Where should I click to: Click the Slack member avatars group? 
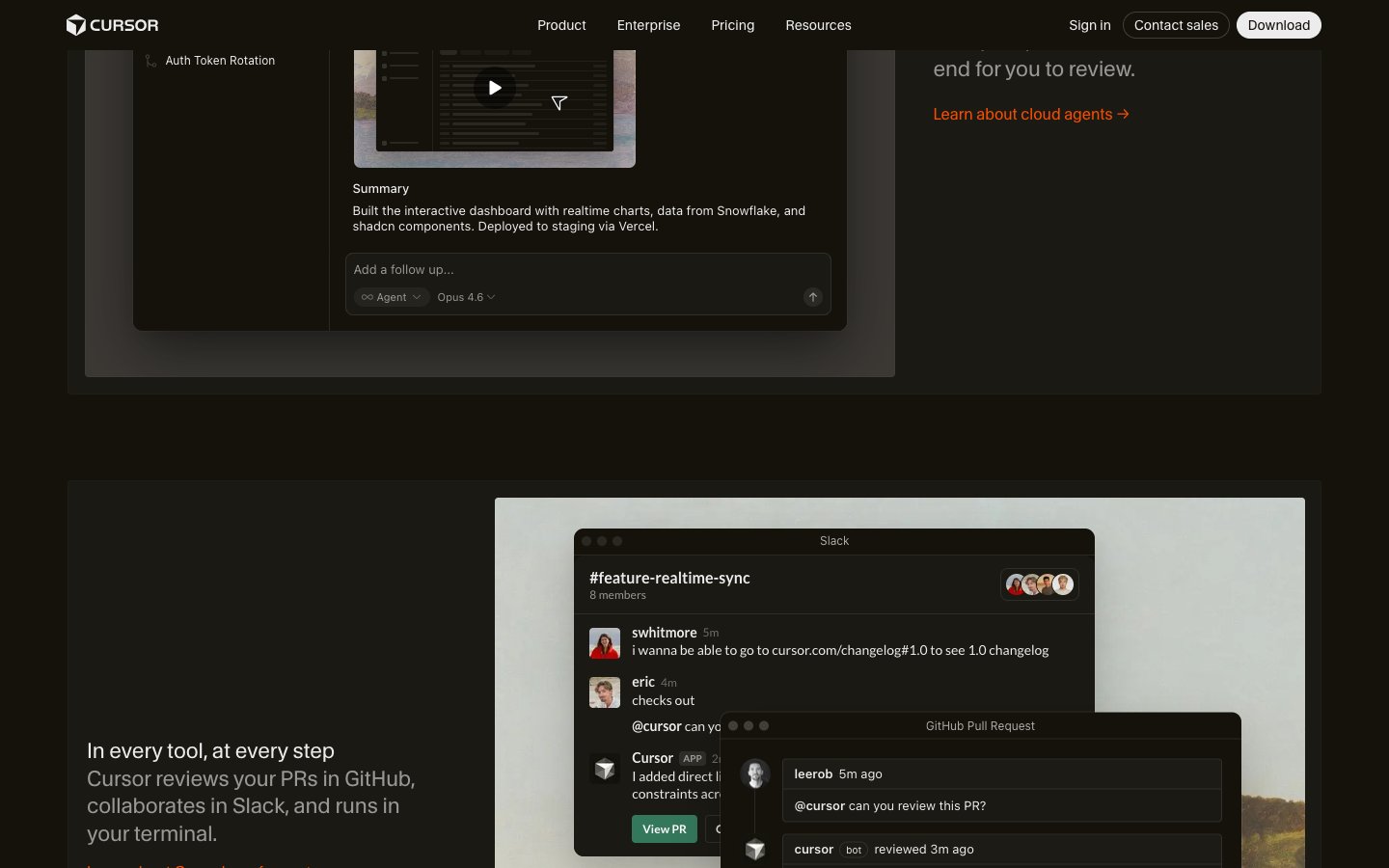1039,584
